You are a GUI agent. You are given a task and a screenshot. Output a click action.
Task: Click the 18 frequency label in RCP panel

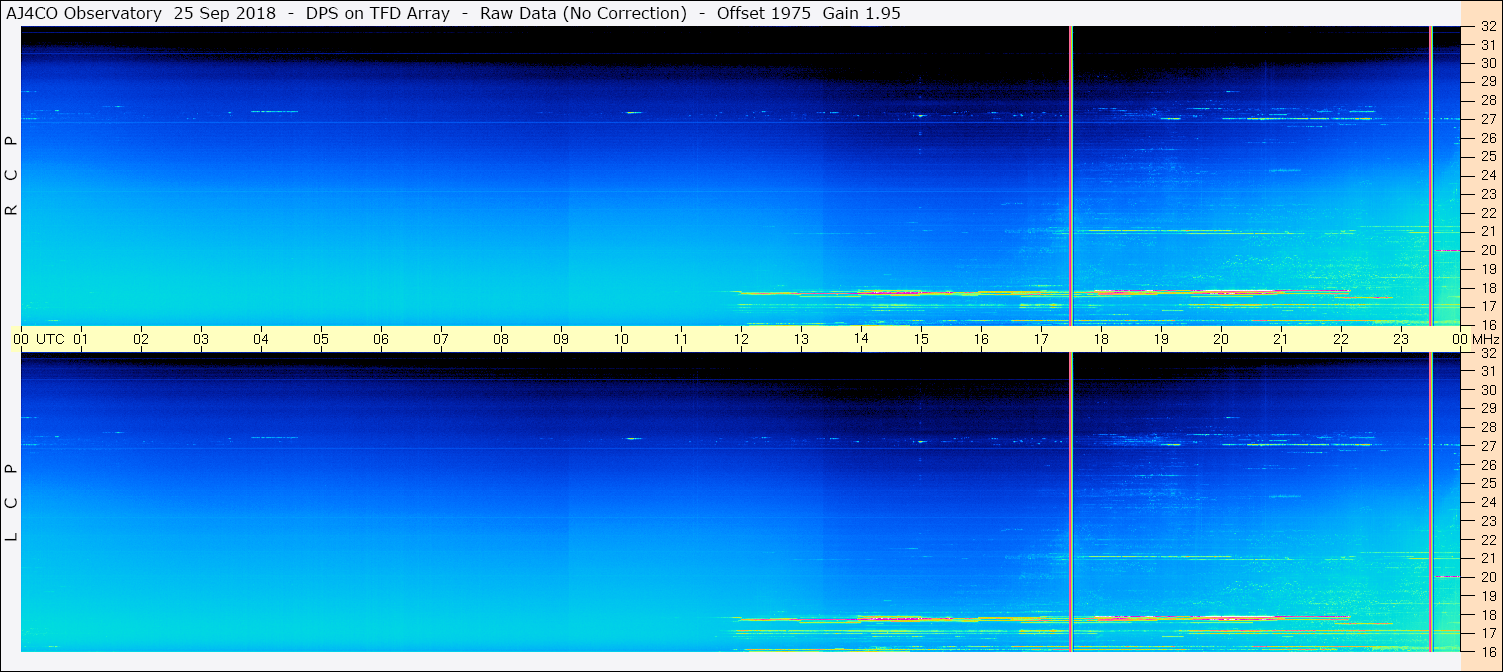1488,288
